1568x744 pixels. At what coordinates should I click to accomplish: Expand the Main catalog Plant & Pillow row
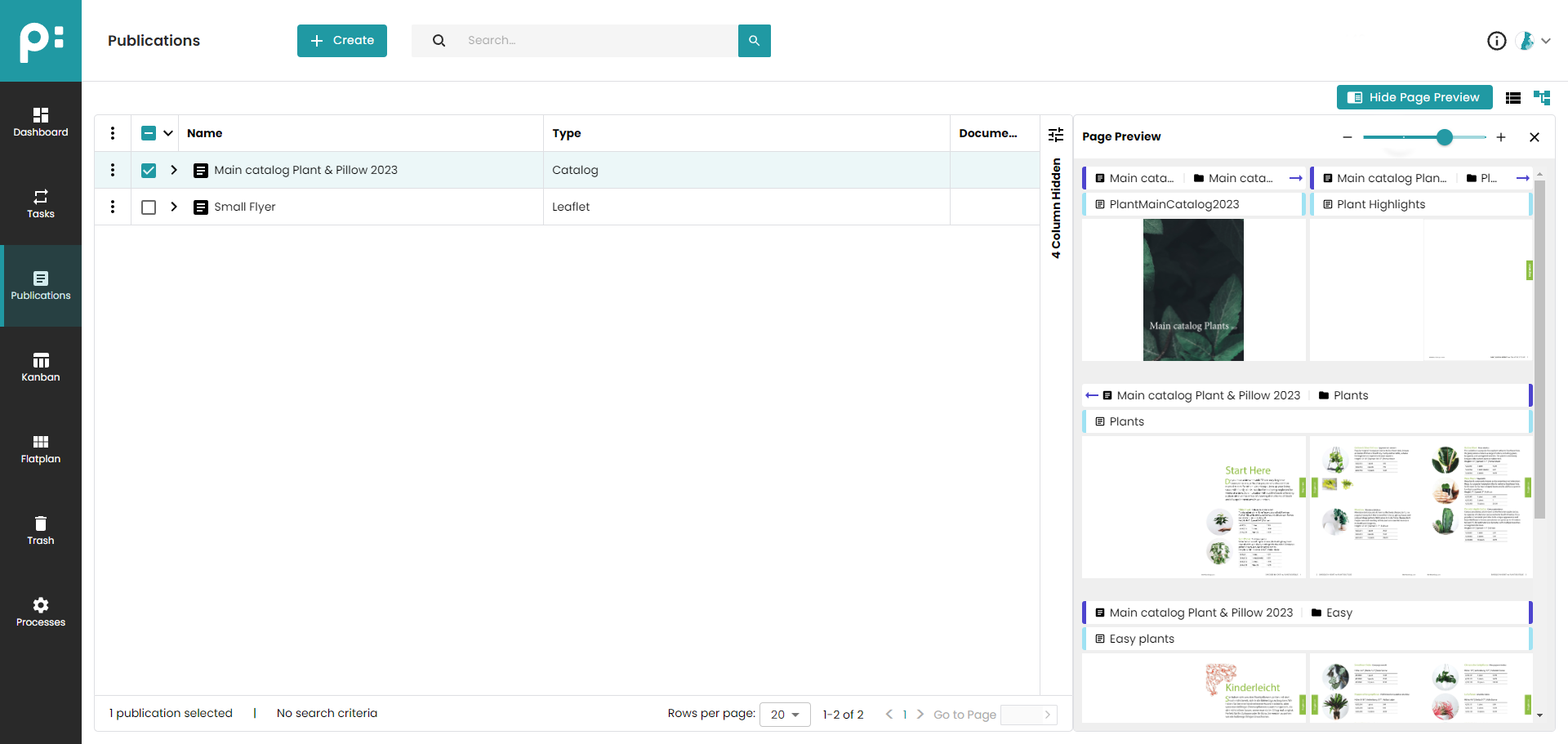click(x=174, y=170)
